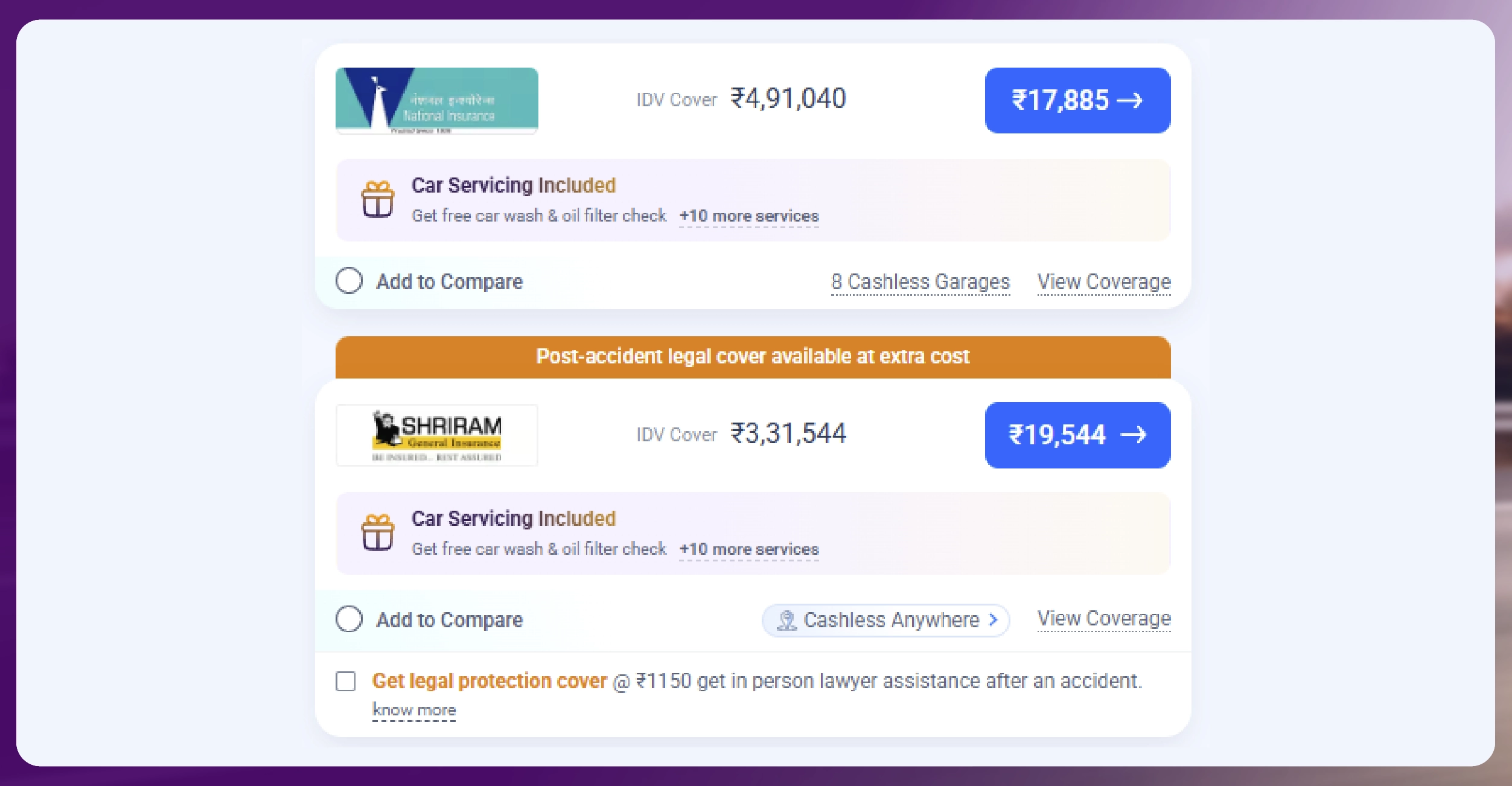1512x786 pixels.
Task: Click the gift icon in Shriram's Car Servicing banner
Action: pyautogui.click(x=377, y=532)
